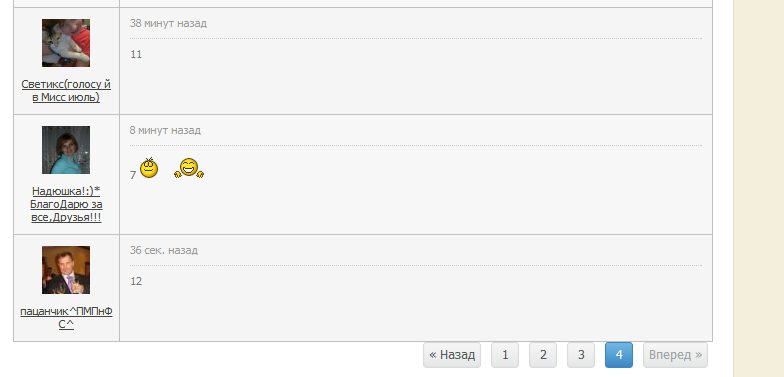Viewport: 784px width, 377px height.
Task: Go to page 1 of comments
Action: click(x=505, y=355)
